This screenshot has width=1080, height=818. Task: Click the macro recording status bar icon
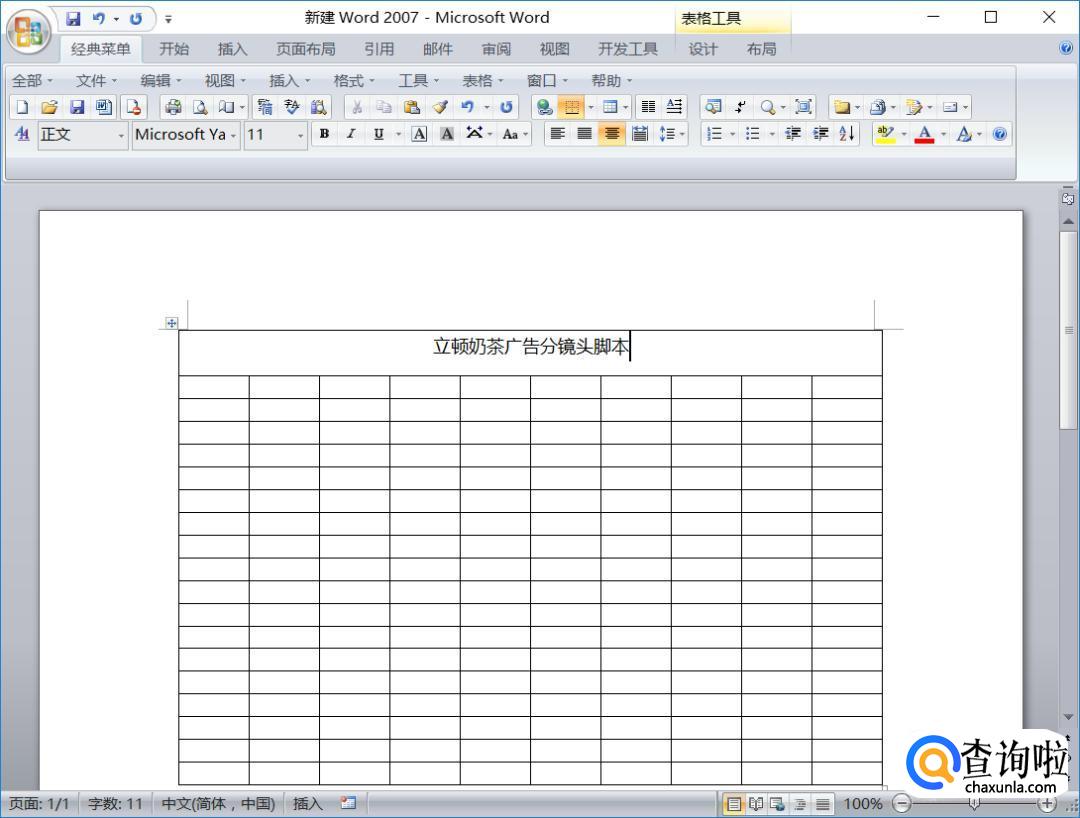point(349,803)
